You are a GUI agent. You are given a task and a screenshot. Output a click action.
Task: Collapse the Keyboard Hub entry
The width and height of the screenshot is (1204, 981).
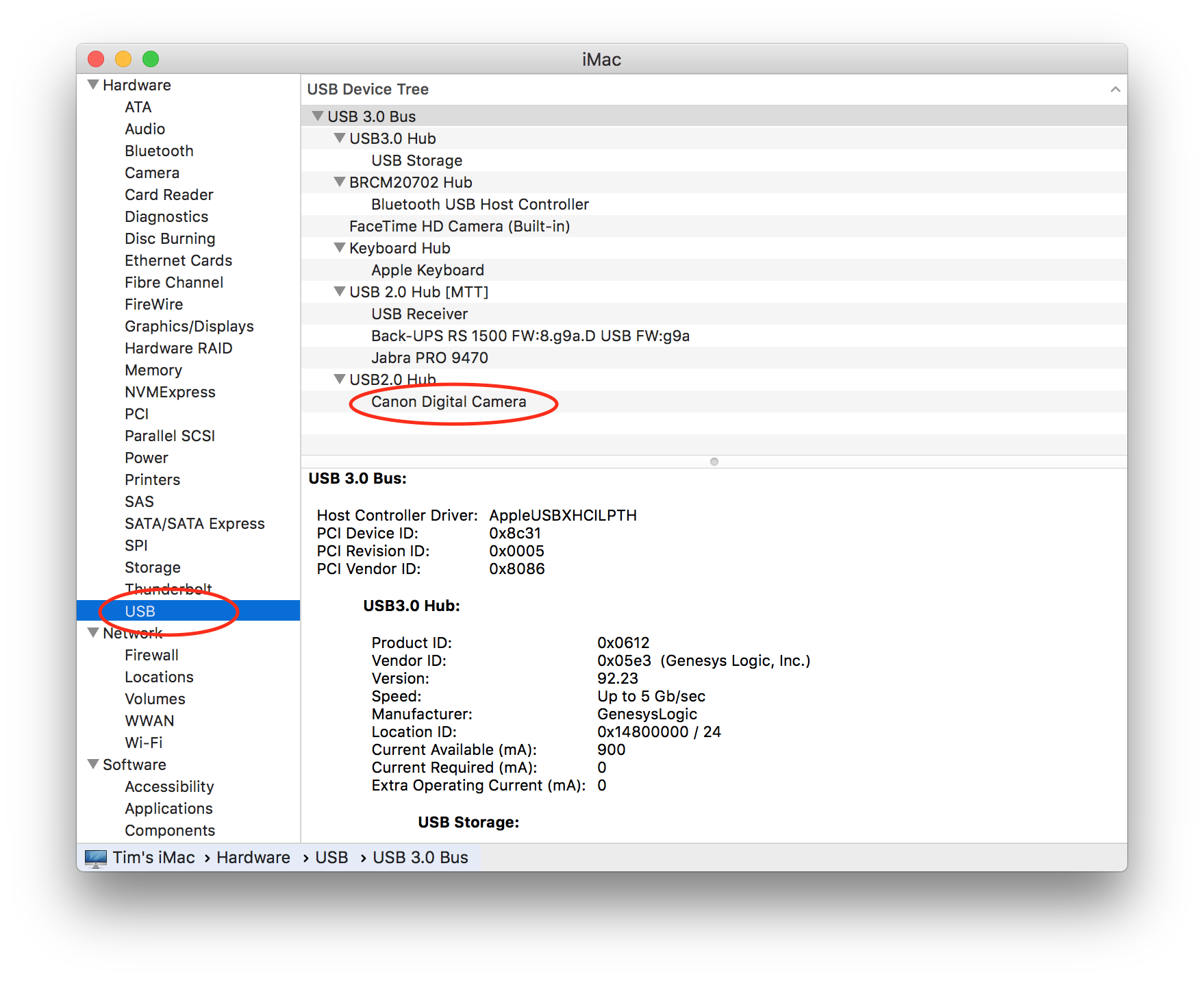pos(340,248)
